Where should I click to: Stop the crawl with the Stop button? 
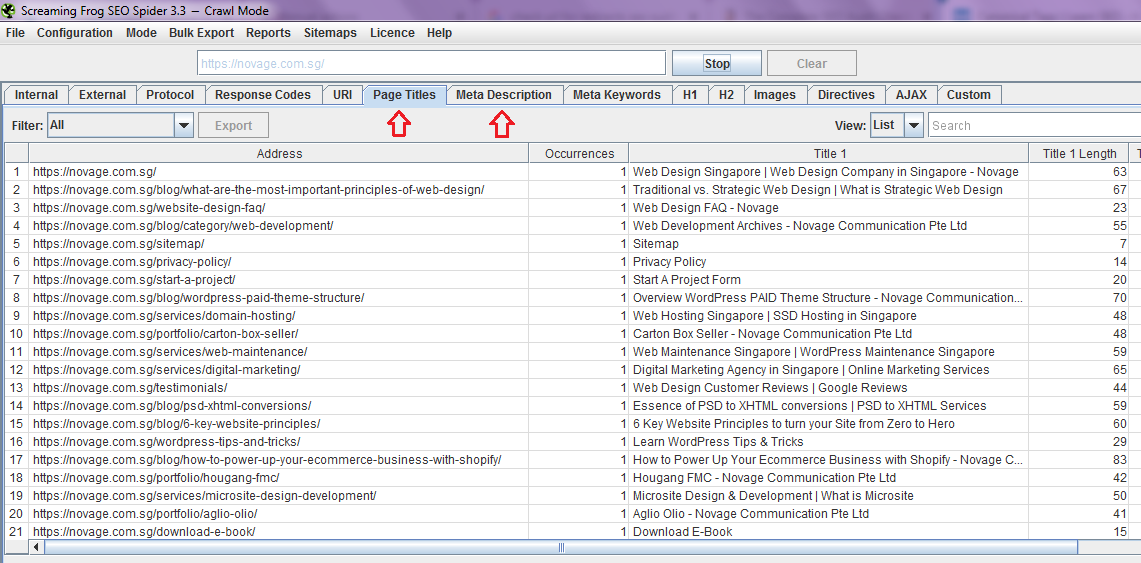(x=717, y=63)
